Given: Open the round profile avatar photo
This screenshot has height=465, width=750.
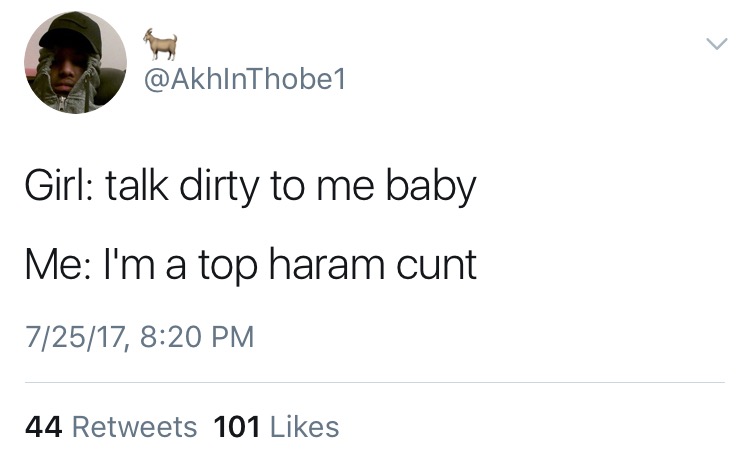Looking at the screenshot, I should (76, 62).
